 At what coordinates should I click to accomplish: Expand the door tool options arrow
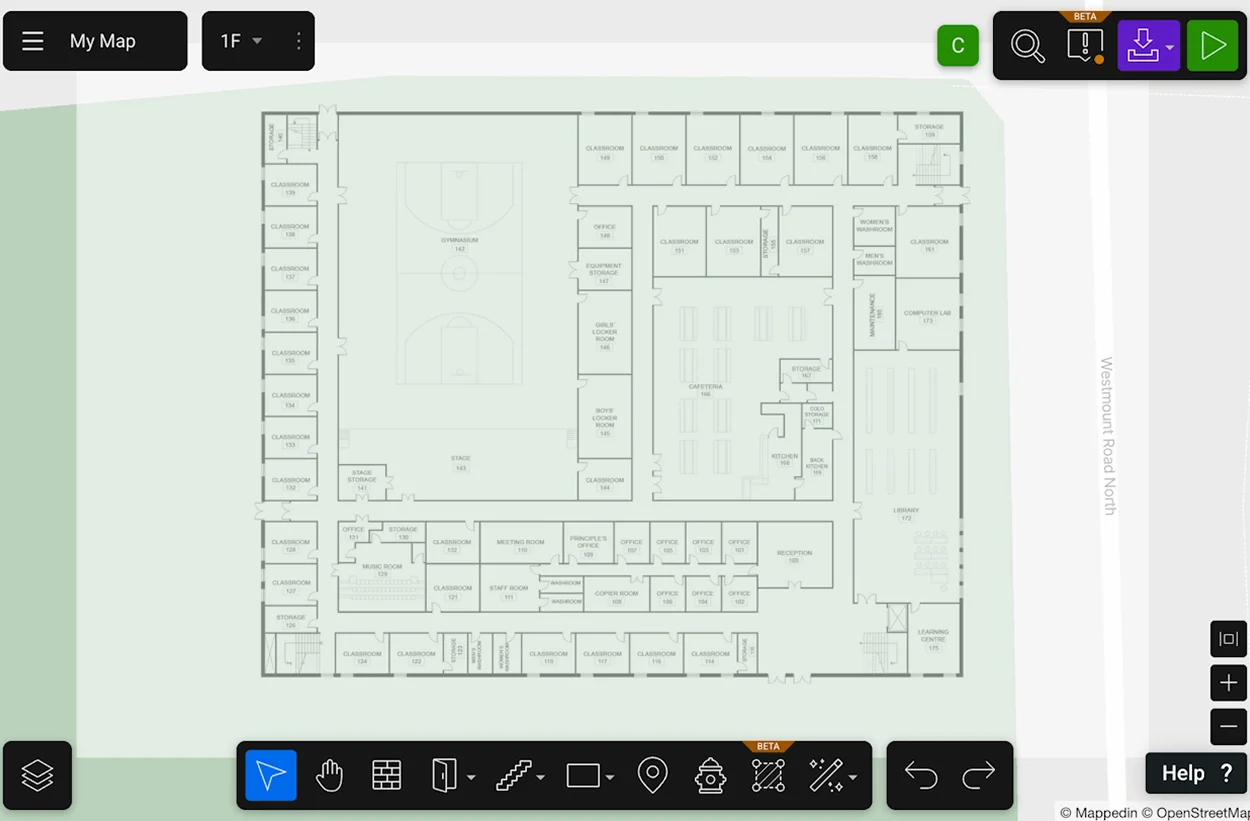pos(471,778)
